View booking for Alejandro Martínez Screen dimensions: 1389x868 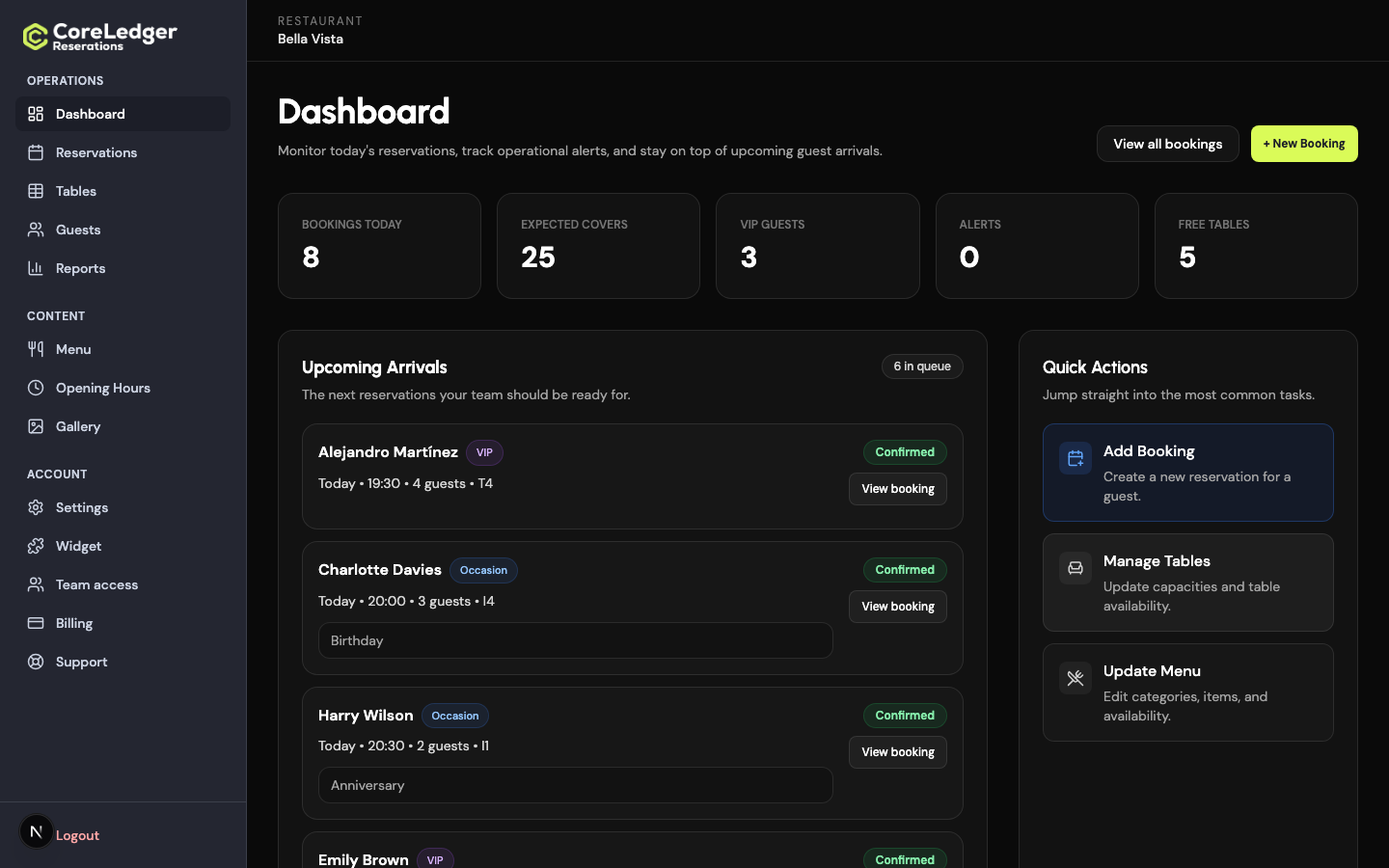coord(898,489)
